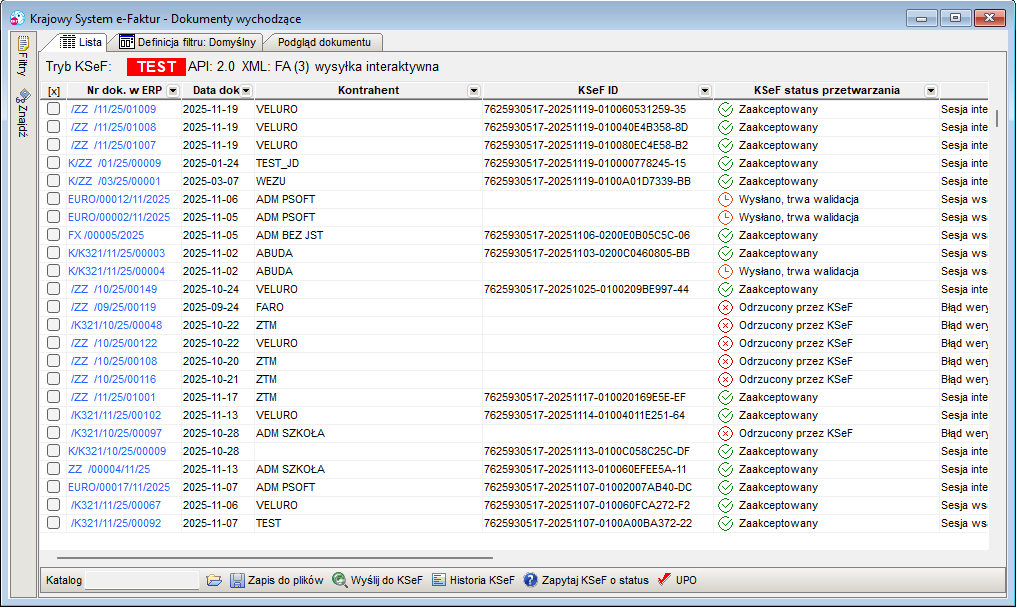
Task: Click the clock status icon for K/K321/11/25/00004
Action: [x=726, y=271]
